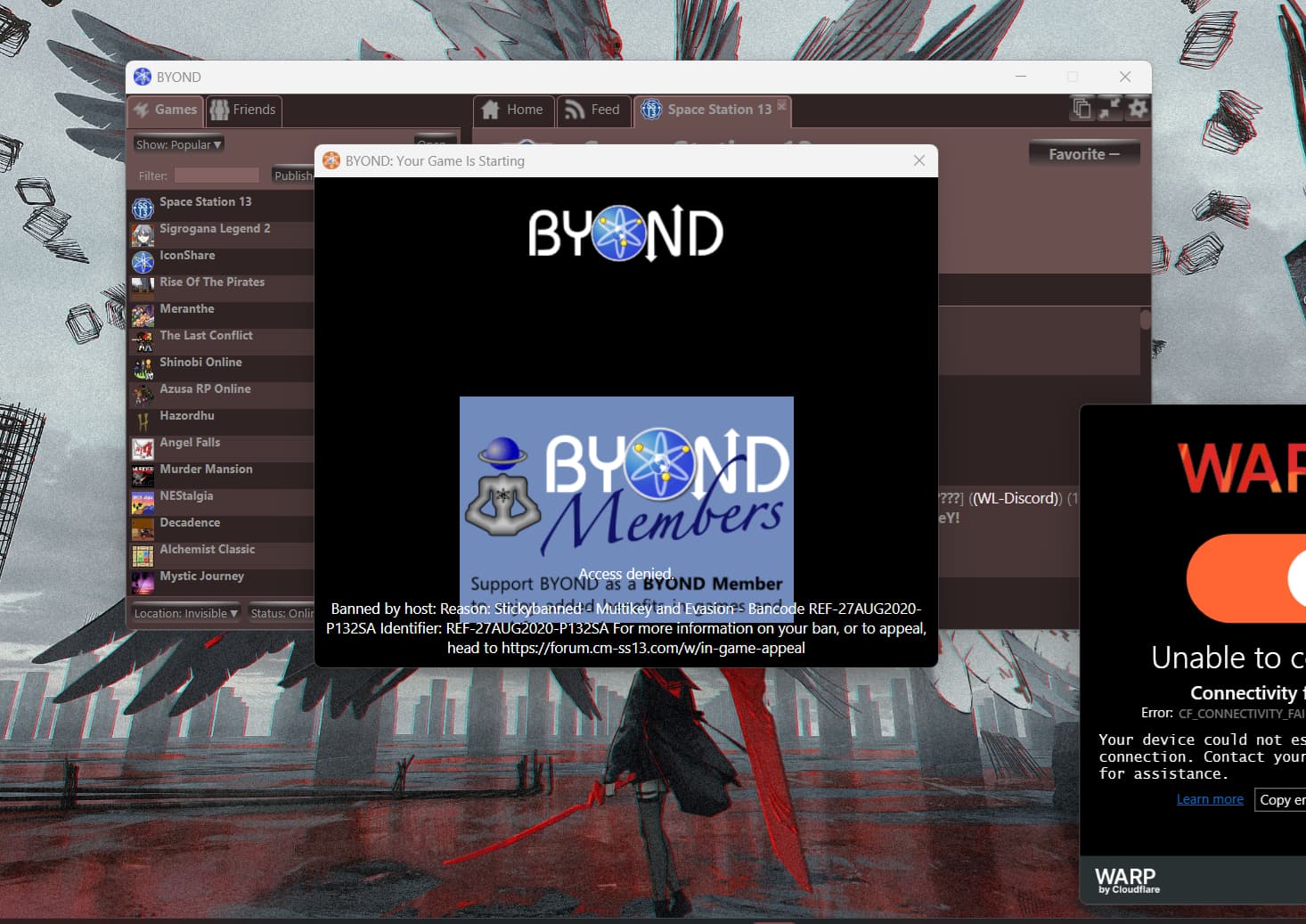The height and width of the screenshot is (924, 1306).
Task: Expand the Show: Popular dropdown
Action: tap(178, 144)
